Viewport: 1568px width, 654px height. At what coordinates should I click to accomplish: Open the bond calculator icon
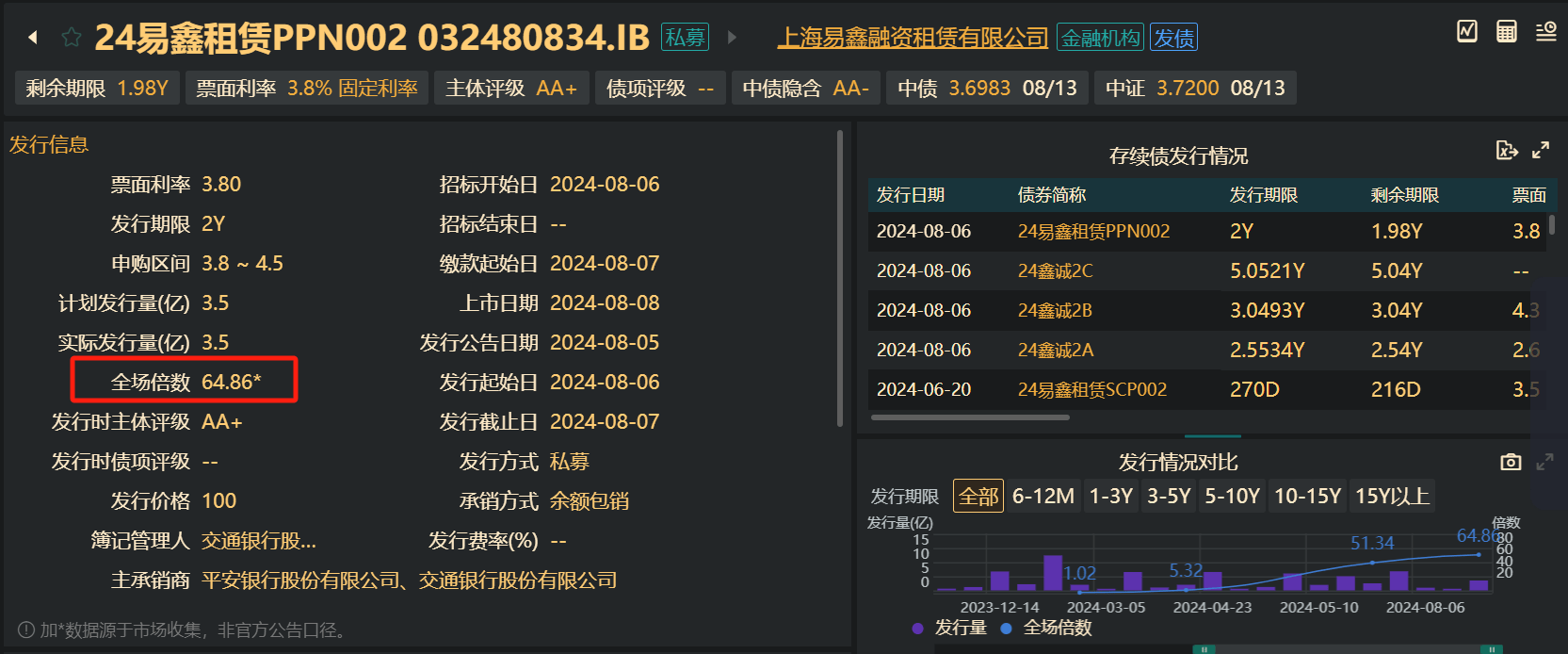(1507, 31)
